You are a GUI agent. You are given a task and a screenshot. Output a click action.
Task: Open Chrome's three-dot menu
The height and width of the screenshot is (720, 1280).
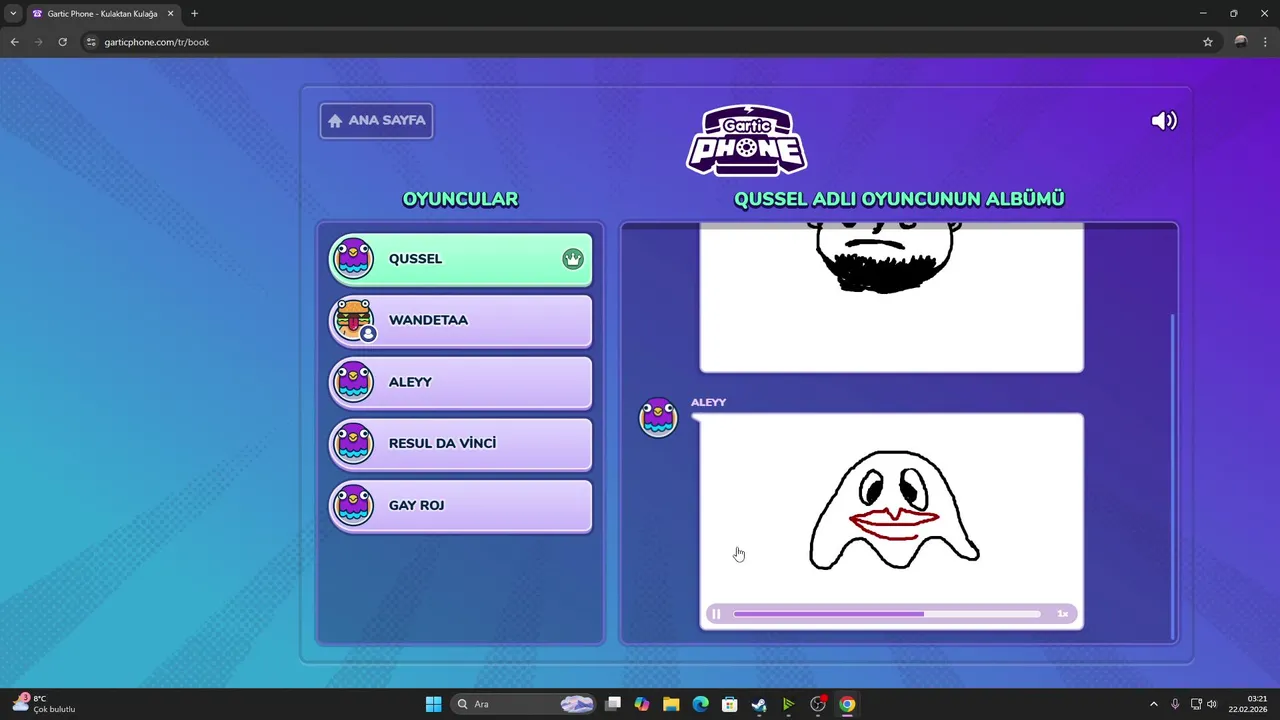click(1265, 42)
